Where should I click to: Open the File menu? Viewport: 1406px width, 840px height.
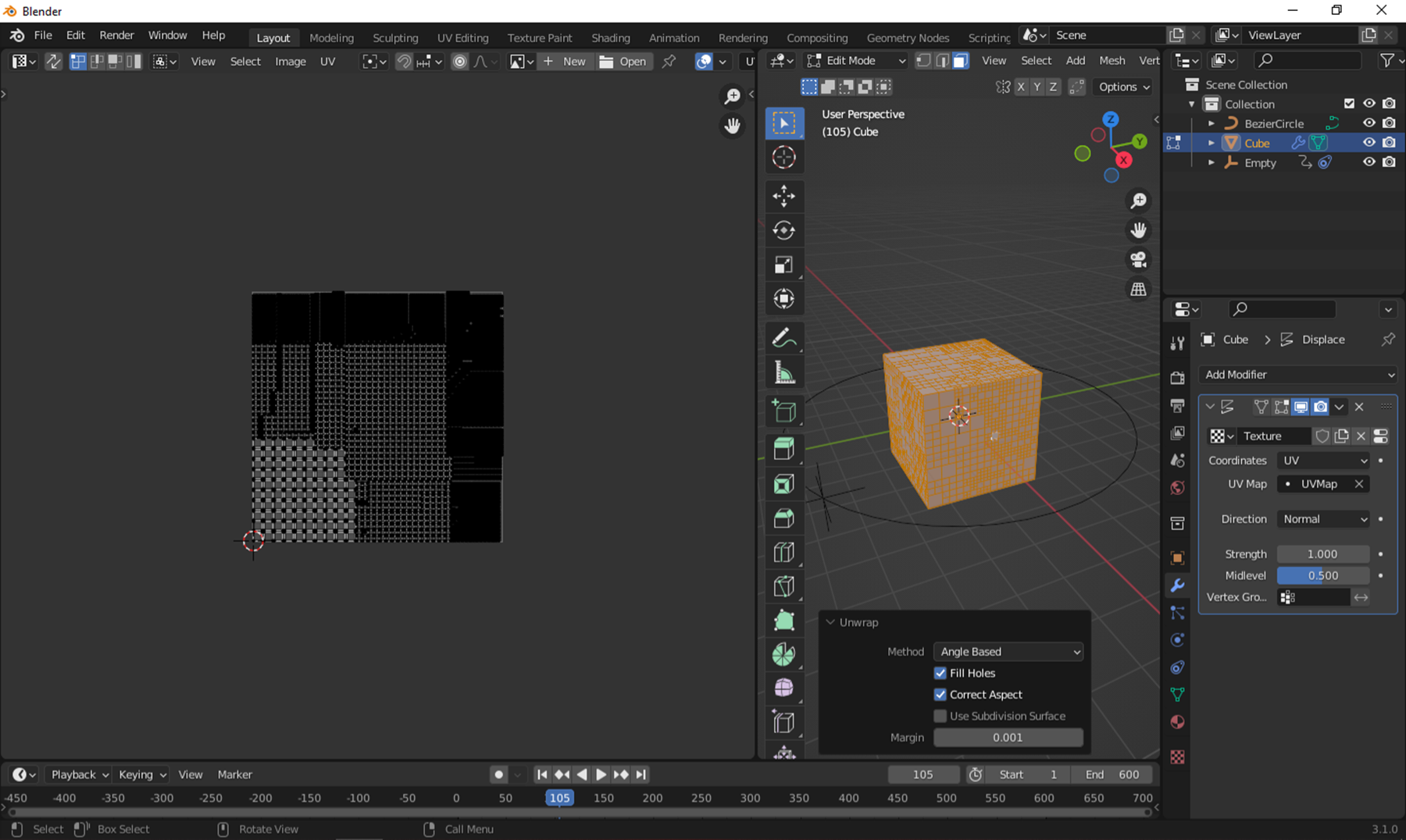point(43,35)
